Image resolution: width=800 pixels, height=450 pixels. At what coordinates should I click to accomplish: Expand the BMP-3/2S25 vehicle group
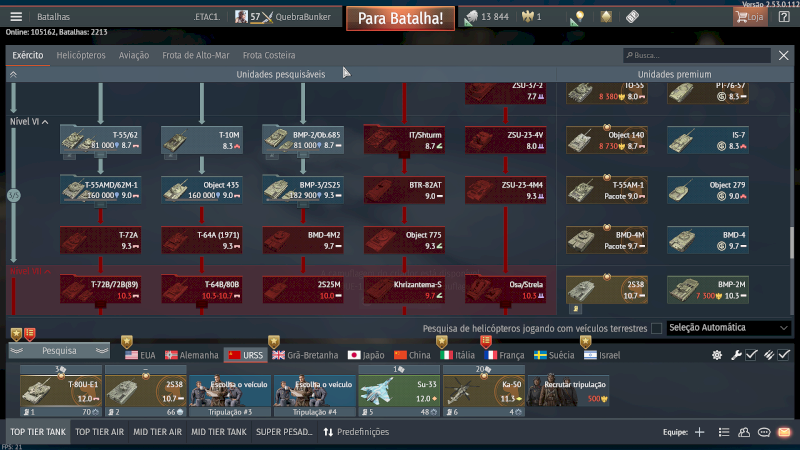click(303, 206)
